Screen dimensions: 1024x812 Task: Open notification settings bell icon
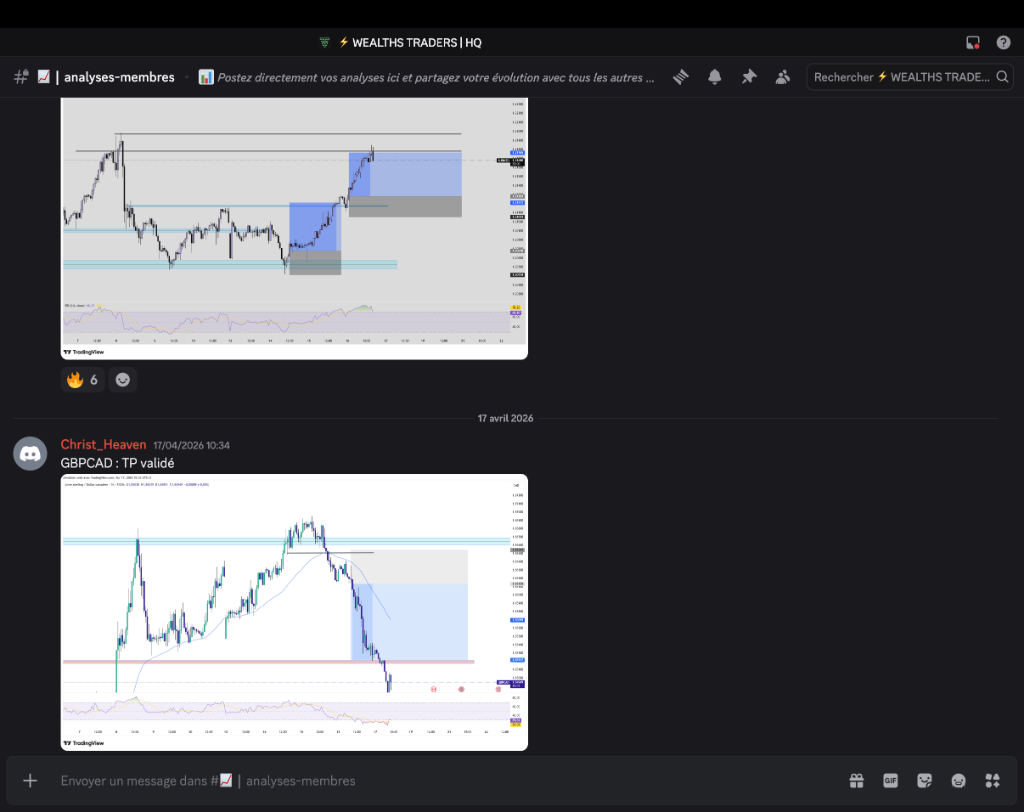[714, 77]
